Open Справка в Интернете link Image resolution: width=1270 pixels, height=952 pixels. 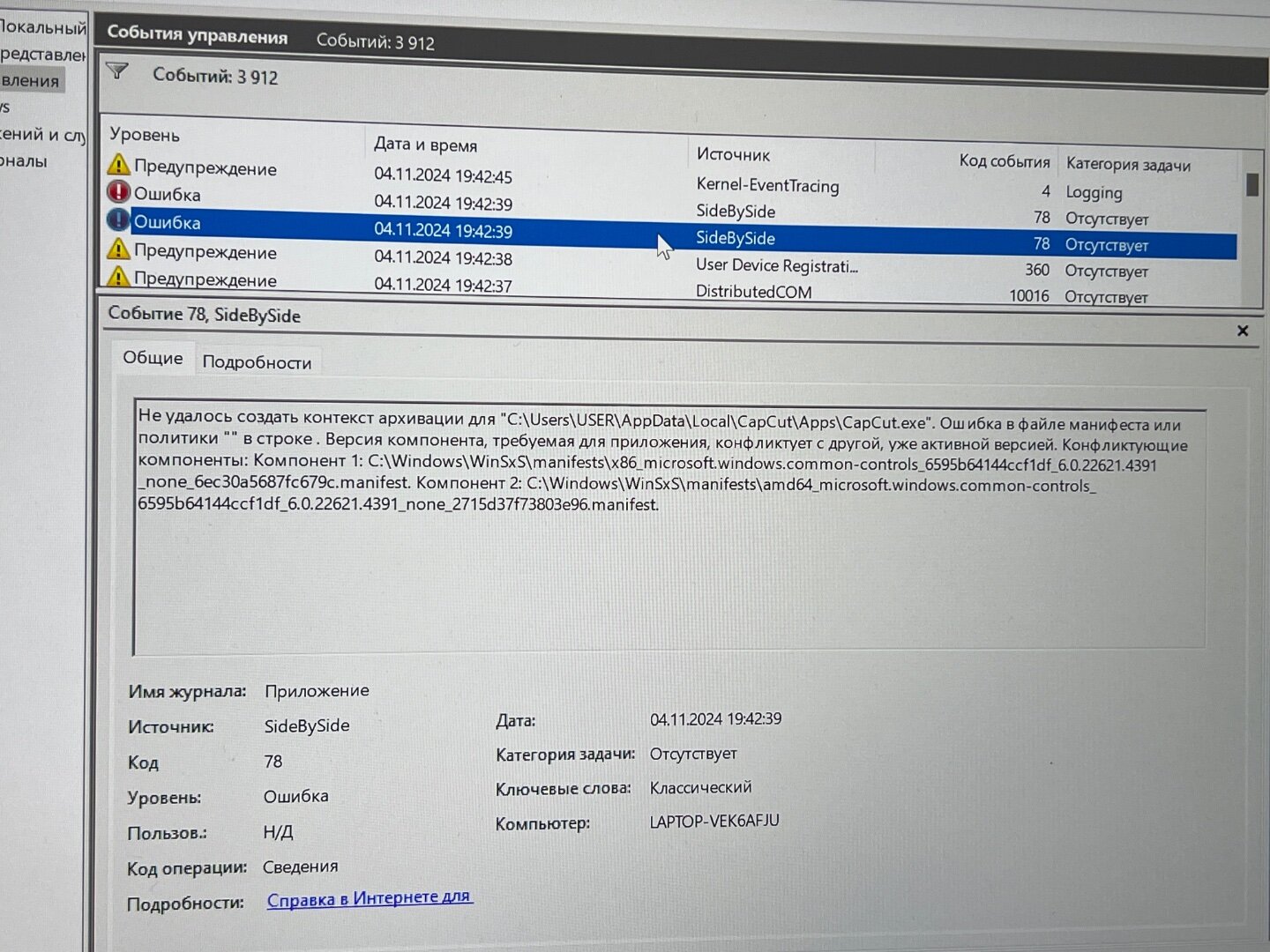point(370,899)
